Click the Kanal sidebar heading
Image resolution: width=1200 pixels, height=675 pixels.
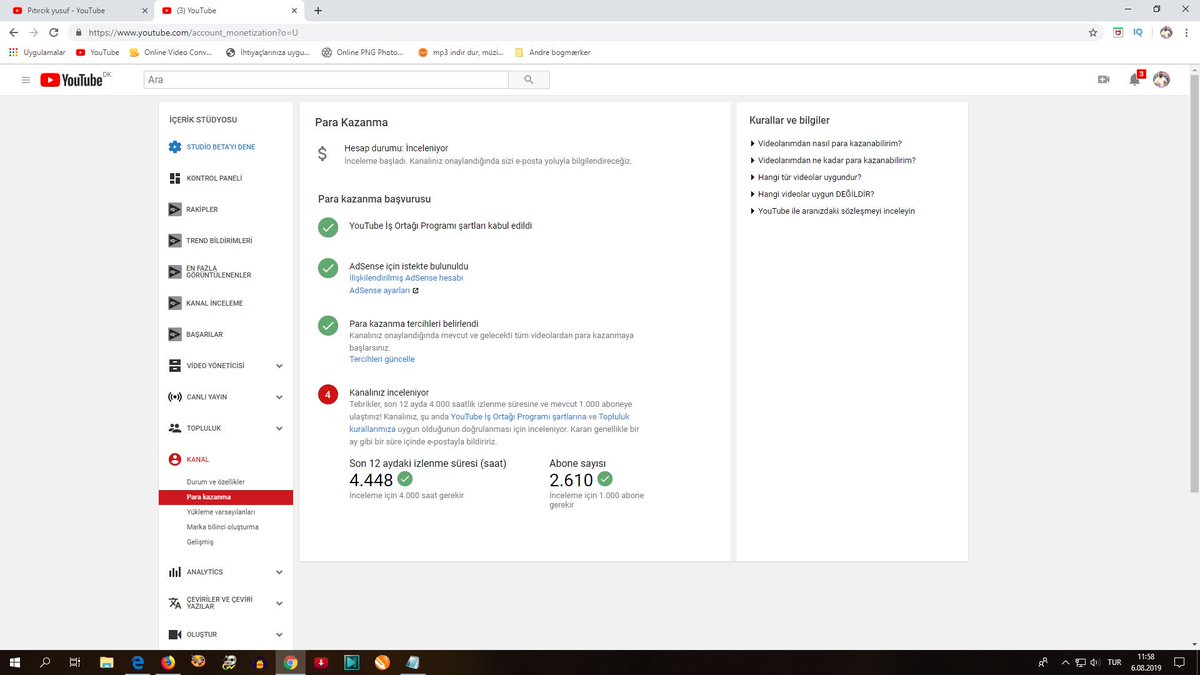click(197, 459)
